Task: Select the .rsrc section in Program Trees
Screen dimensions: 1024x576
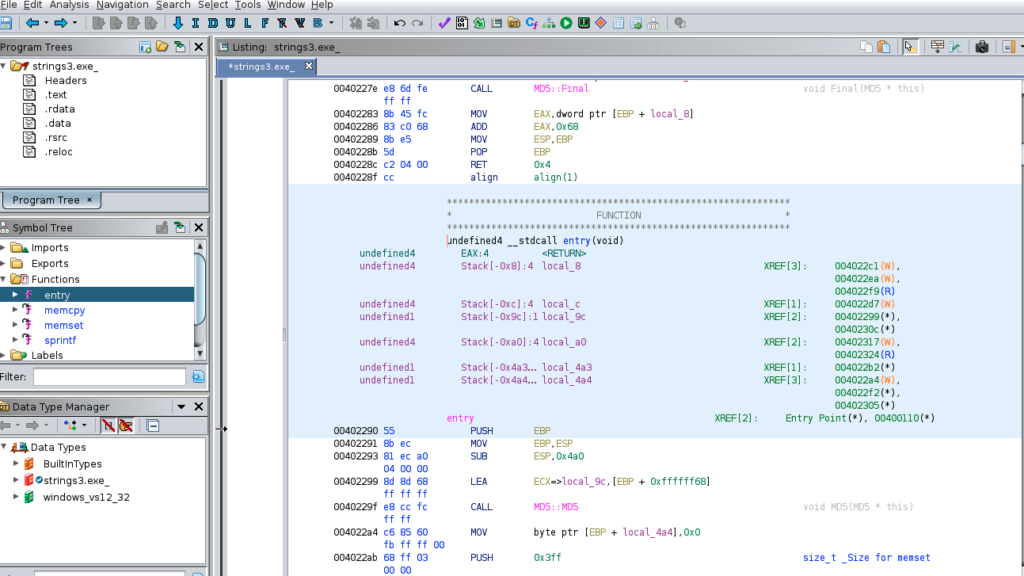Action: tap(56, 138)
